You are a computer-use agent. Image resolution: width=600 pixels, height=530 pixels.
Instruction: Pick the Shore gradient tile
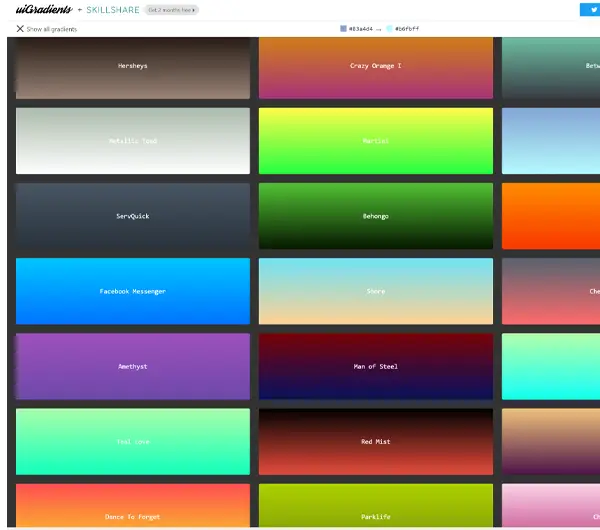click(375, 291)
